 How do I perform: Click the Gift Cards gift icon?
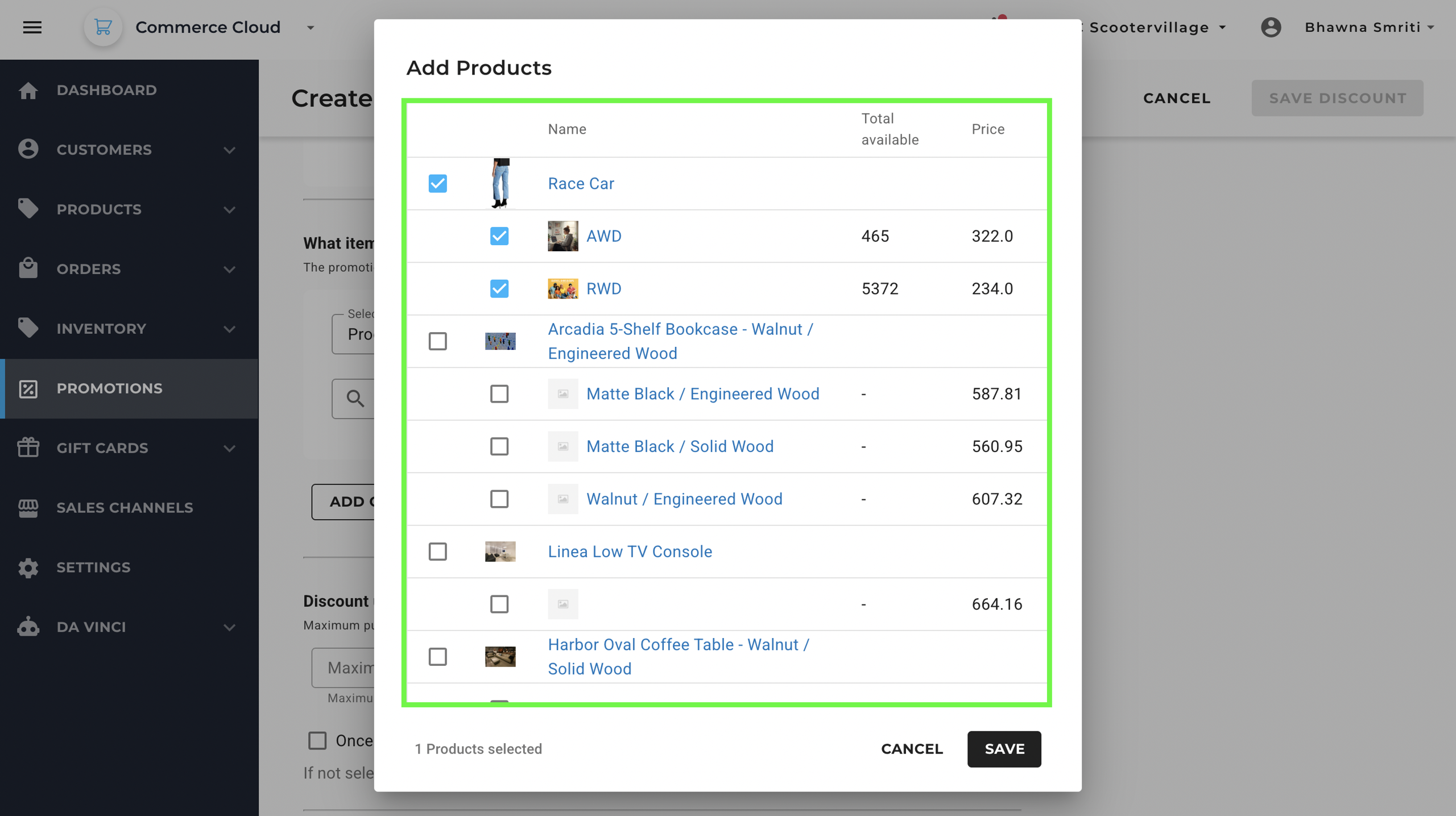coord(28,448)
